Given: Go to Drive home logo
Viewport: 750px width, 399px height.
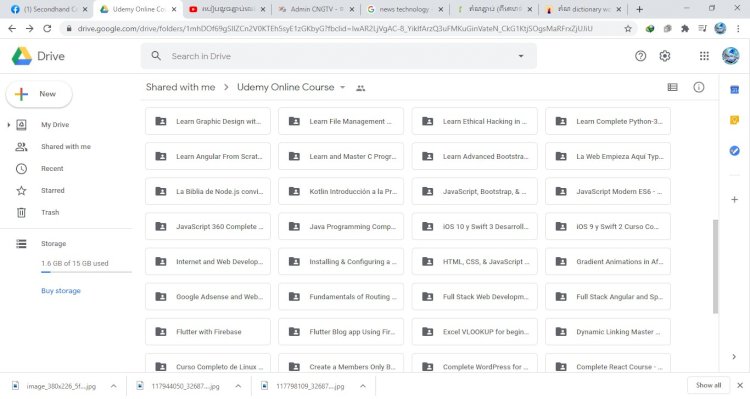Looking at the screenshot, I should tap(38, 56).
